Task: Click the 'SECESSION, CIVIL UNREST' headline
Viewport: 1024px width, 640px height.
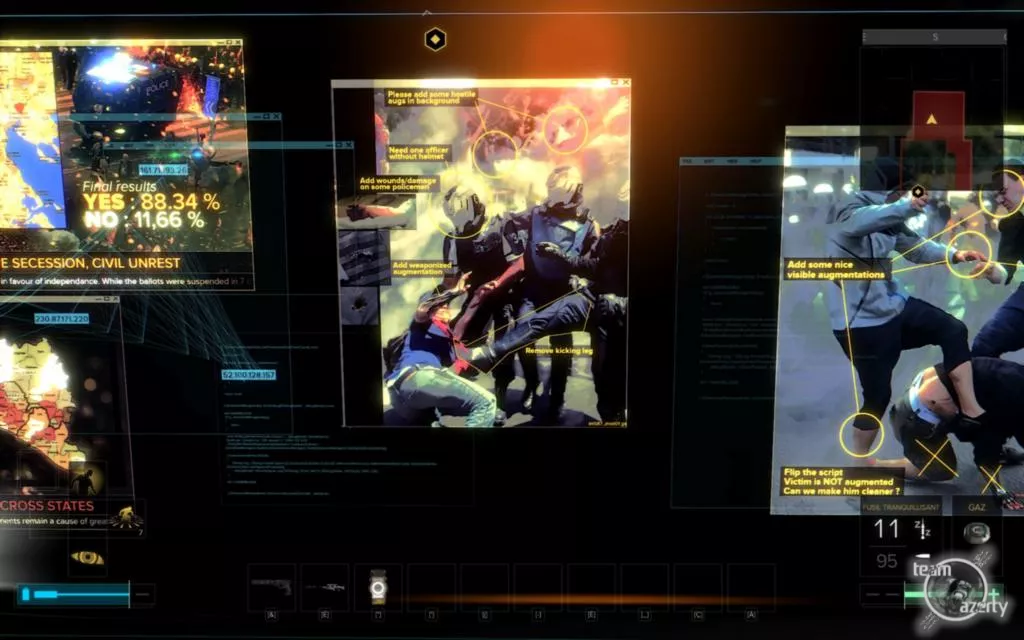Action: click(95, 263)
